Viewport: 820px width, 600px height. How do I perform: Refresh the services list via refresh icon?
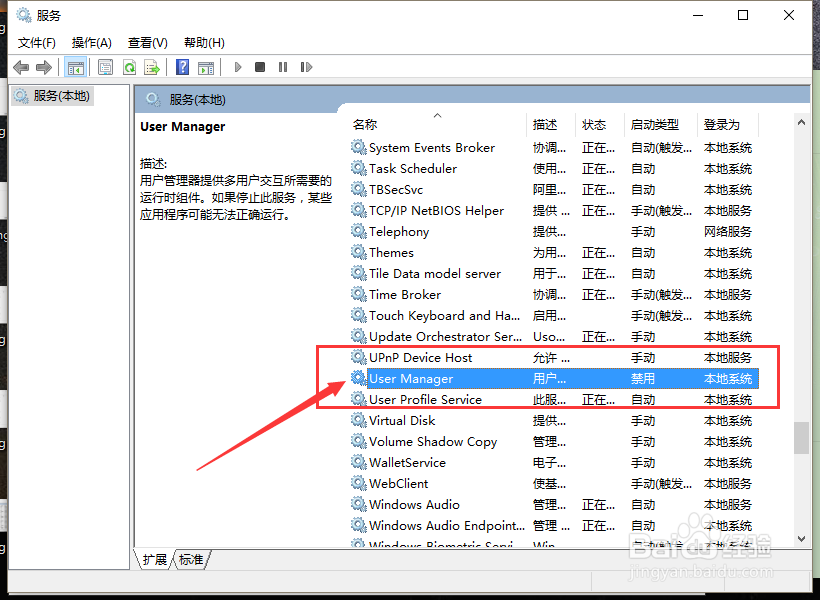pos(130,66)
